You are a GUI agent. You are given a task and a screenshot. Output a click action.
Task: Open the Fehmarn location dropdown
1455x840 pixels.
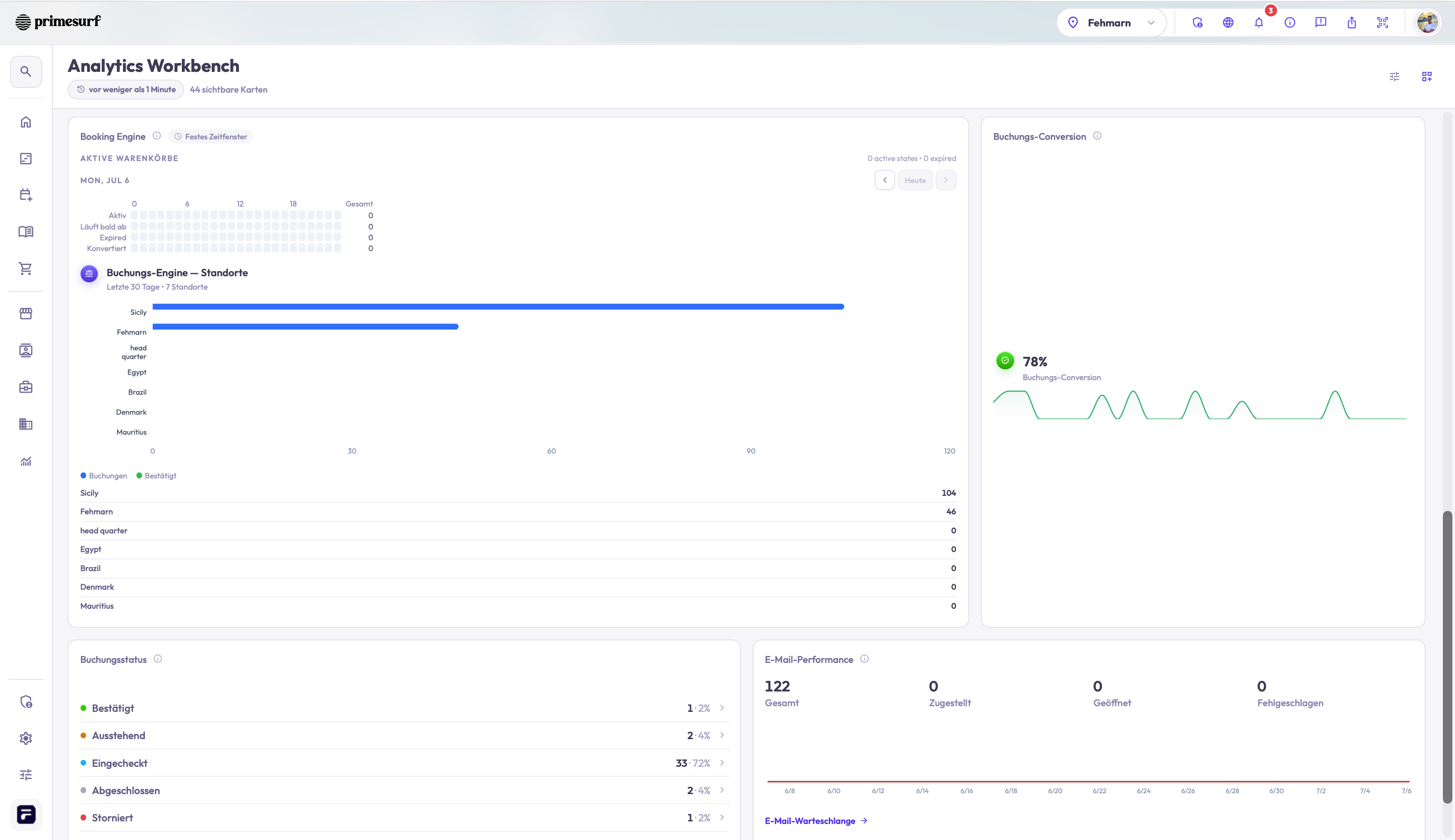(x=1111, y=23)
